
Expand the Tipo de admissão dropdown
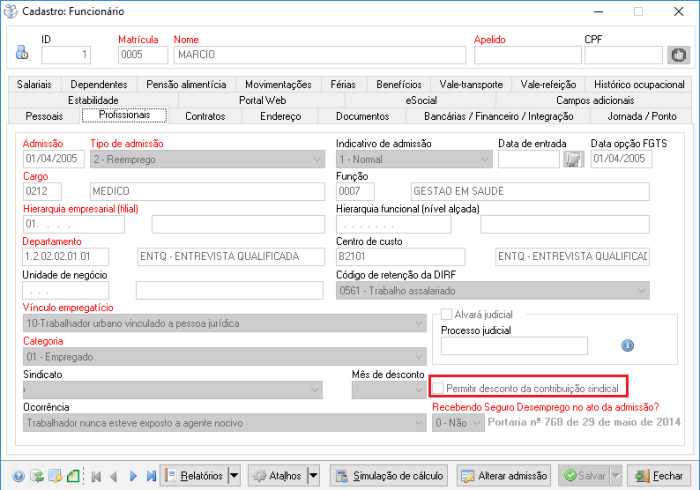[316, 159]
